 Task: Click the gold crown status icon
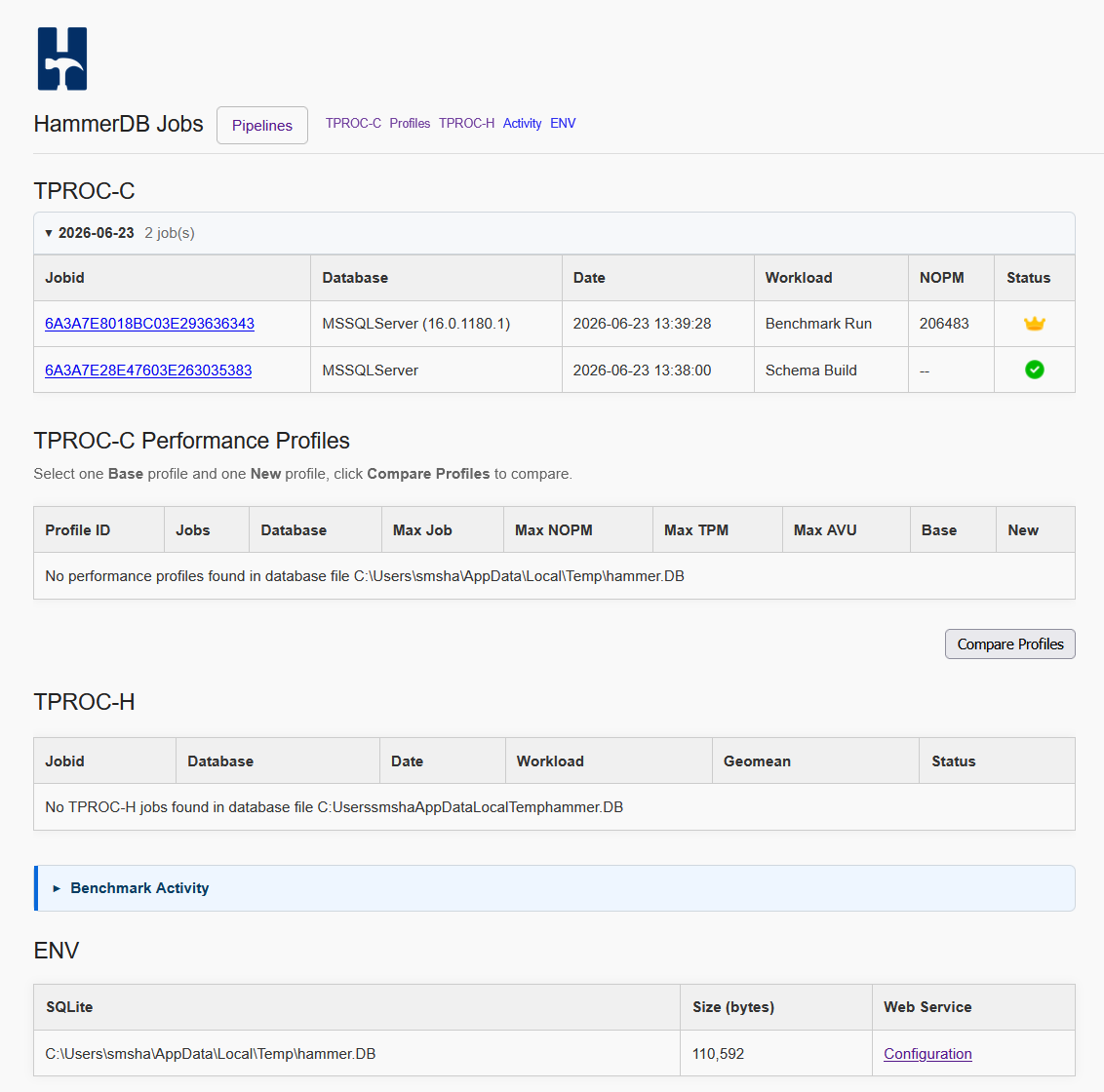1035,324
